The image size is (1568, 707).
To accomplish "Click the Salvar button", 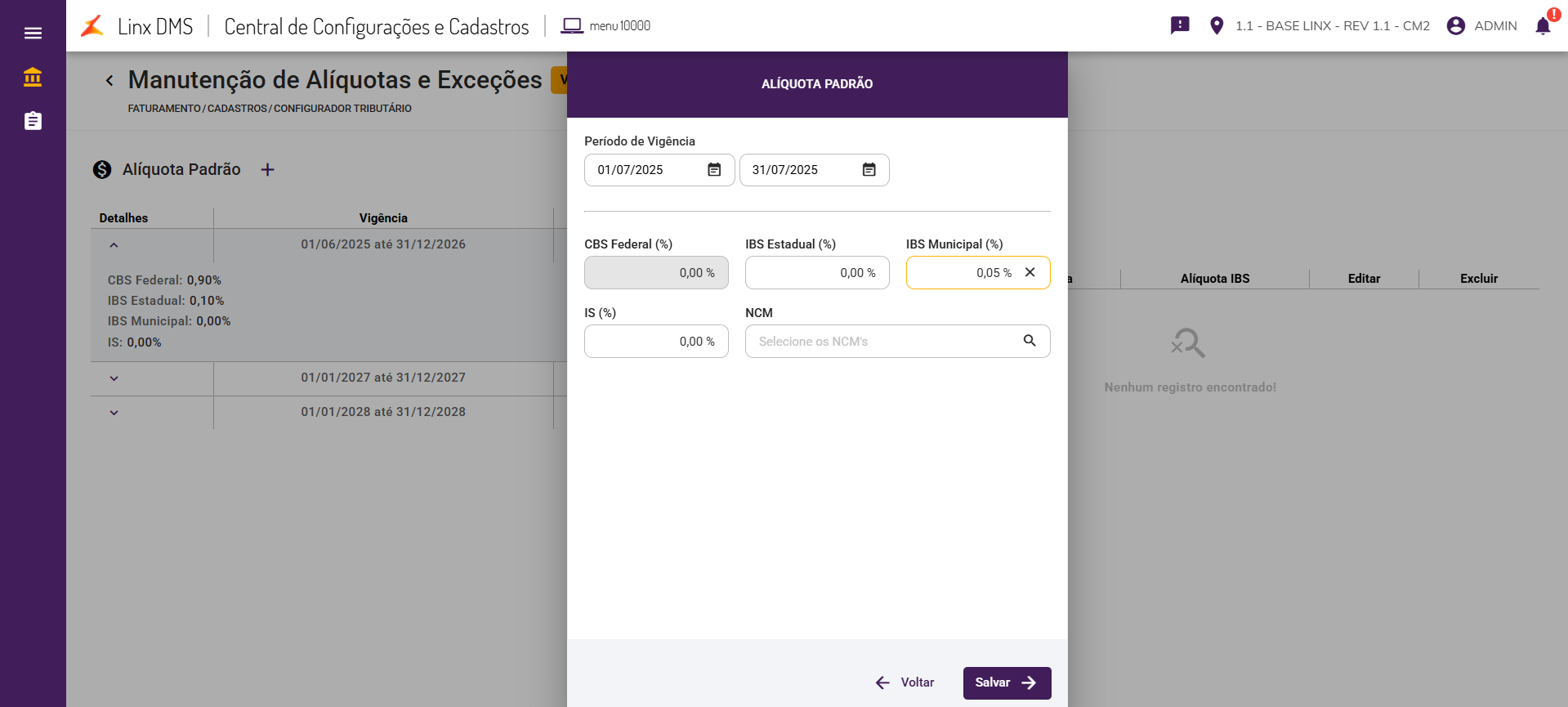I will click(1006, 682).
